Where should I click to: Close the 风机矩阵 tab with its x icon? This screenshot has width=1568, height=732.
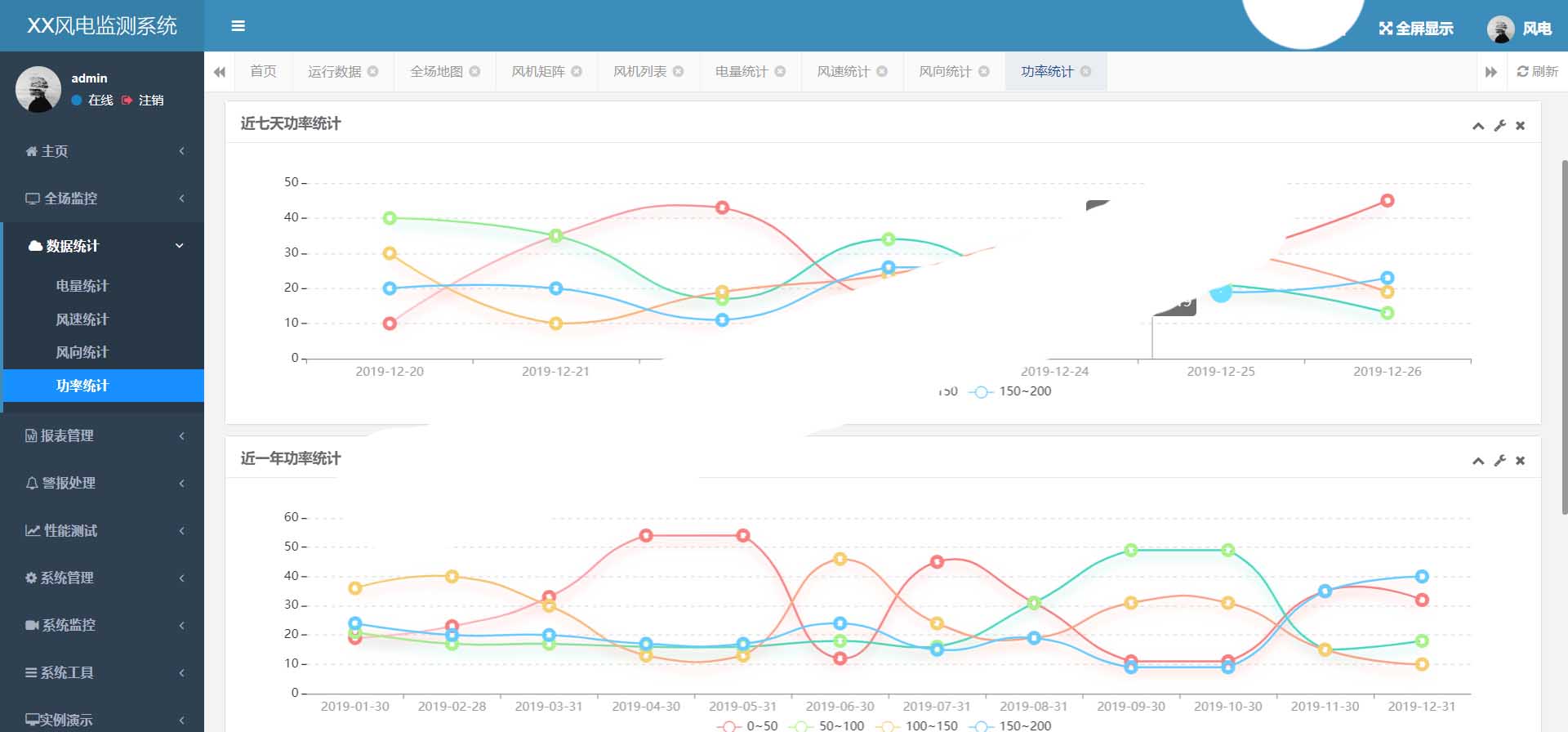(577, 72)
